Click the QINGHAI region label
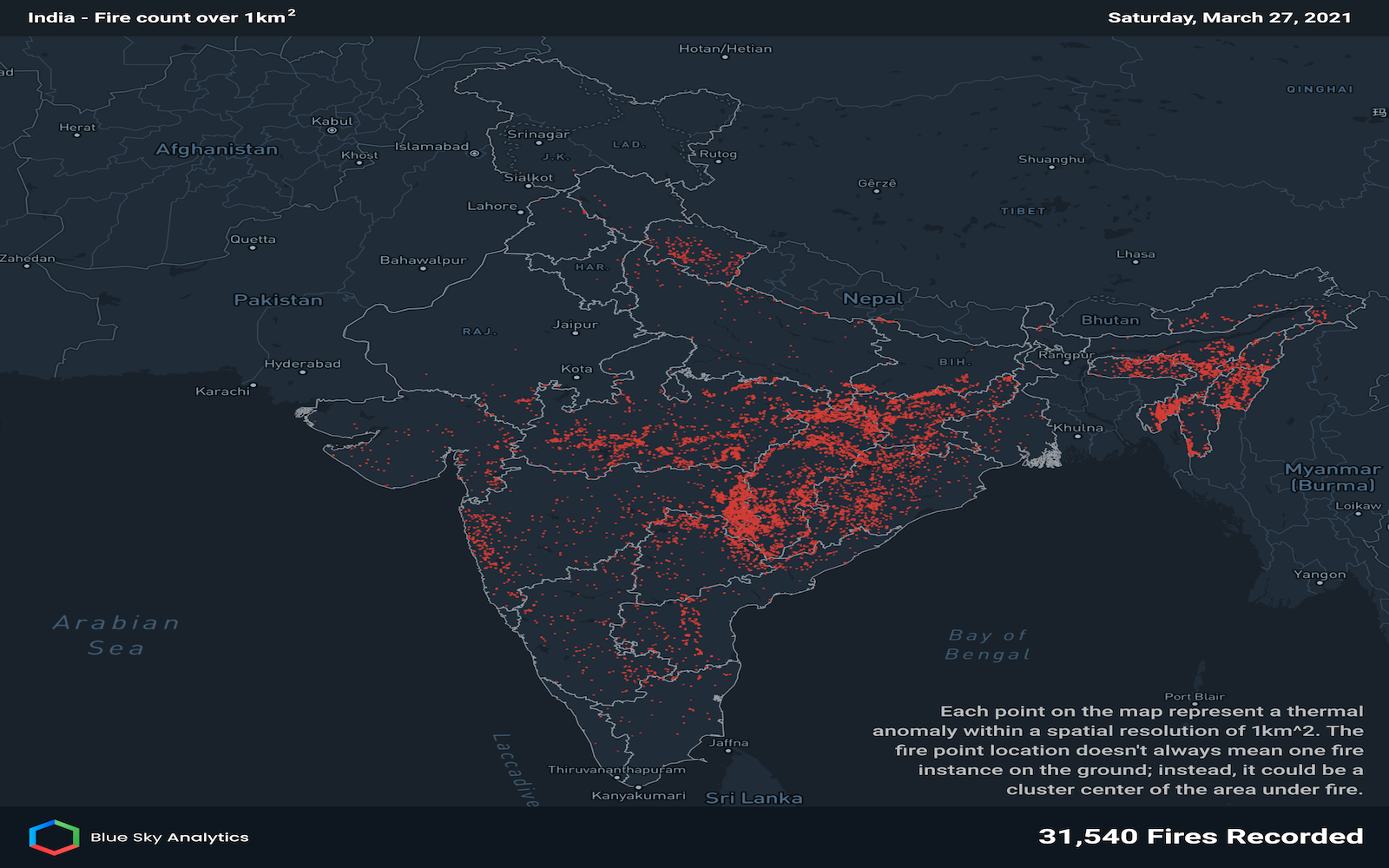The width and height of the screenshot is (1389, 868). pos(1320,89)
